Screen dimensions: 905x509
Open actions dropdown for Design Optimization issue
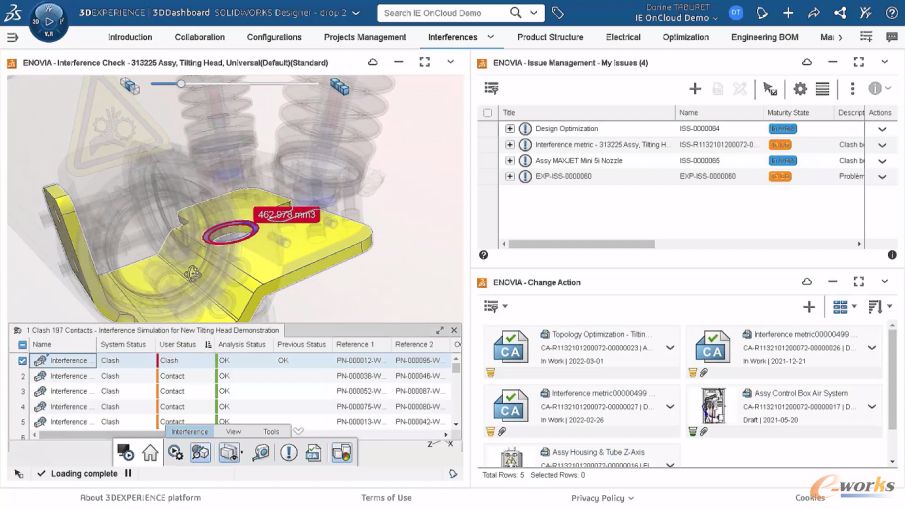tap(882, 129)
